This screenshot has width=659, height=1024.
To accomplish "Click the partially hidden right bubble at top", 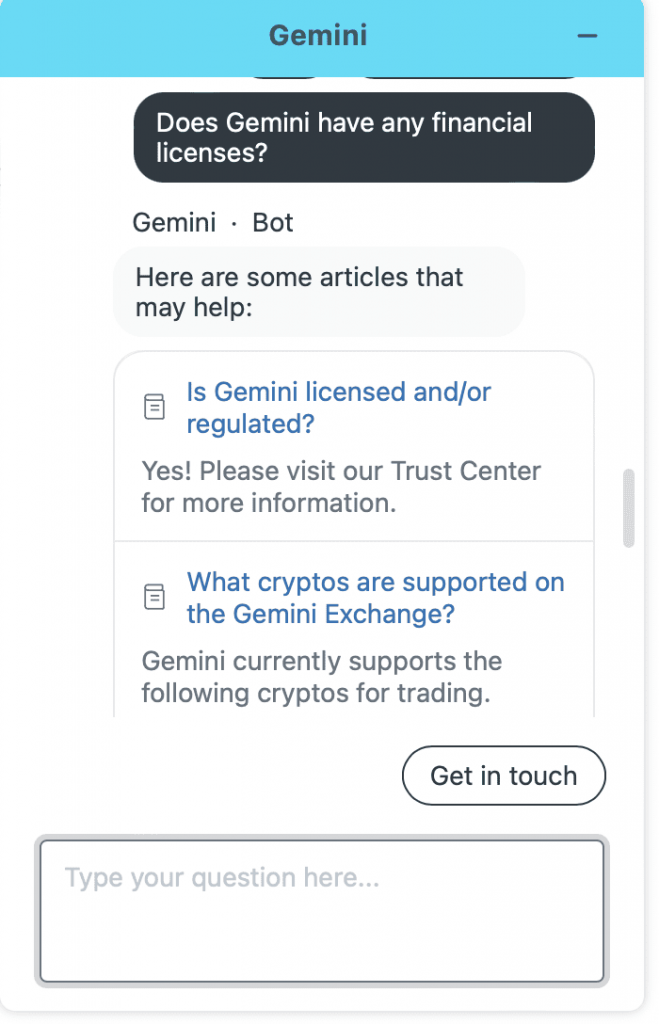I will tap(470, 77).
